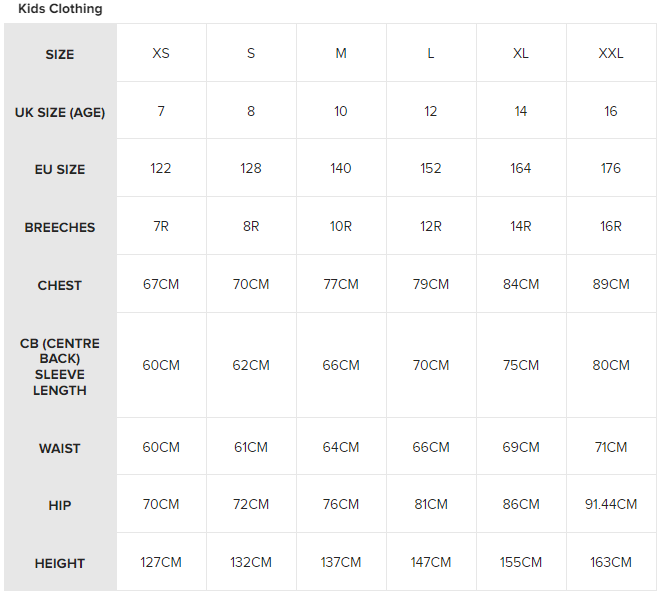Click the Kids Clothing heading
This screenshot has width=666, height=616.
click(x=60, y=9)
